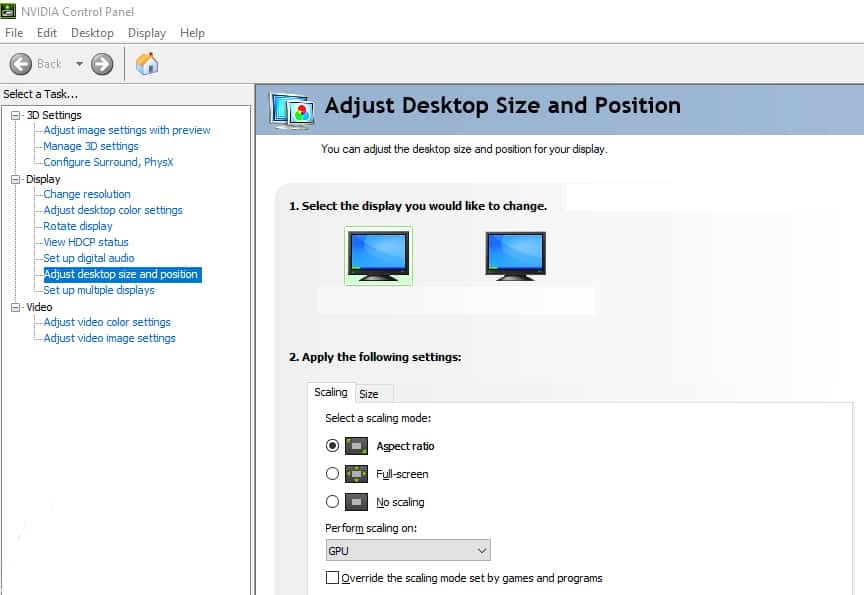Click the 3D Settings tree label

click(54, 115)
